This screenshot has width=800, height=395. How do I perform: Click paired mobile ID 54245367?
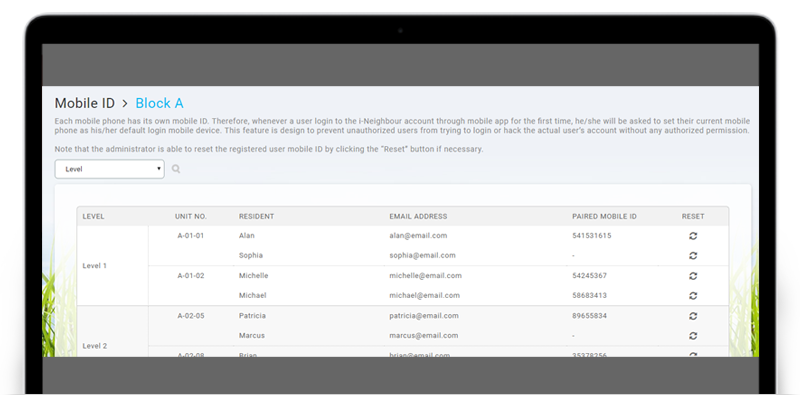click(x=589, y=276)
